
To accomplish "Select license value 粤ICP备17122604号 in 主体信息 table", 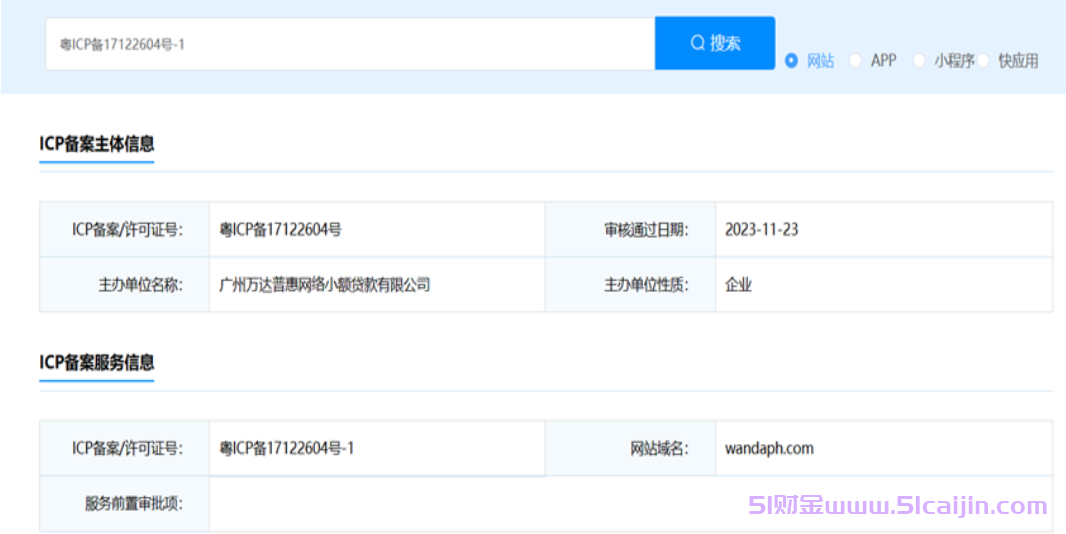I will click(x=280, y=229).
